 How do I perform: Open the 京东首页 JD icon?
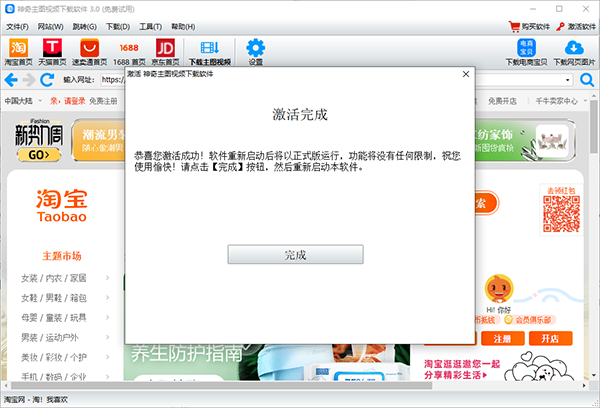(166, 50)
